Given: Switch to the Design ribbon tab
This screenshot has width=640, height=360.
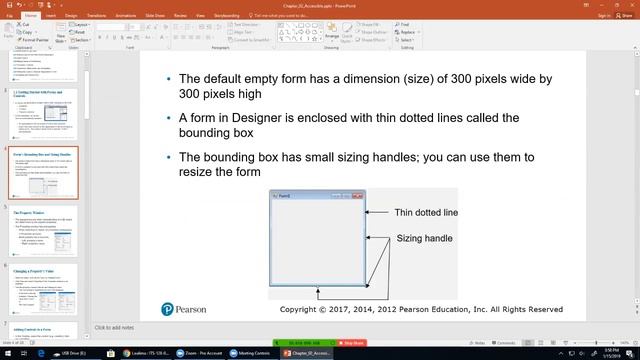Looking at the screenshot, I should coord(71,16).
